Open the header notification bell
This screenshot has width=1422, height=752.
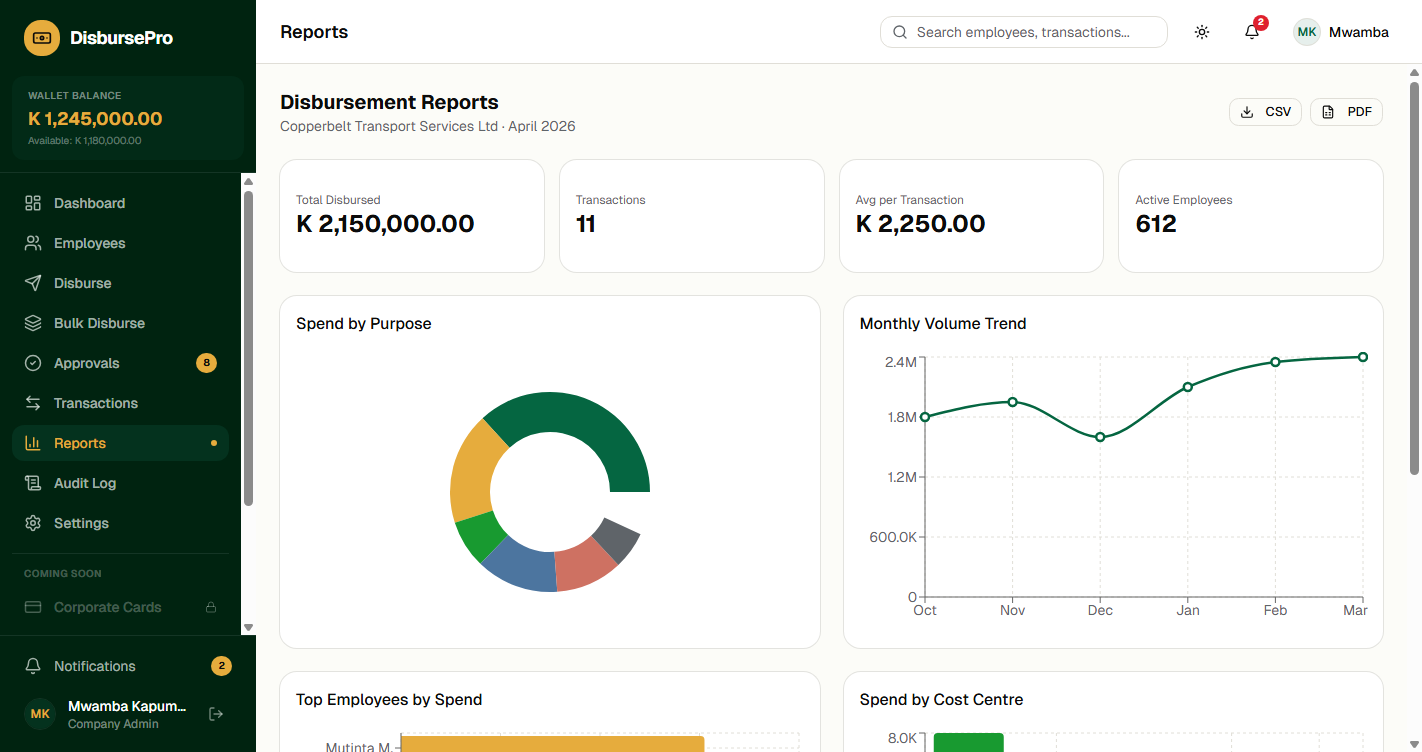click(1252, 32)
